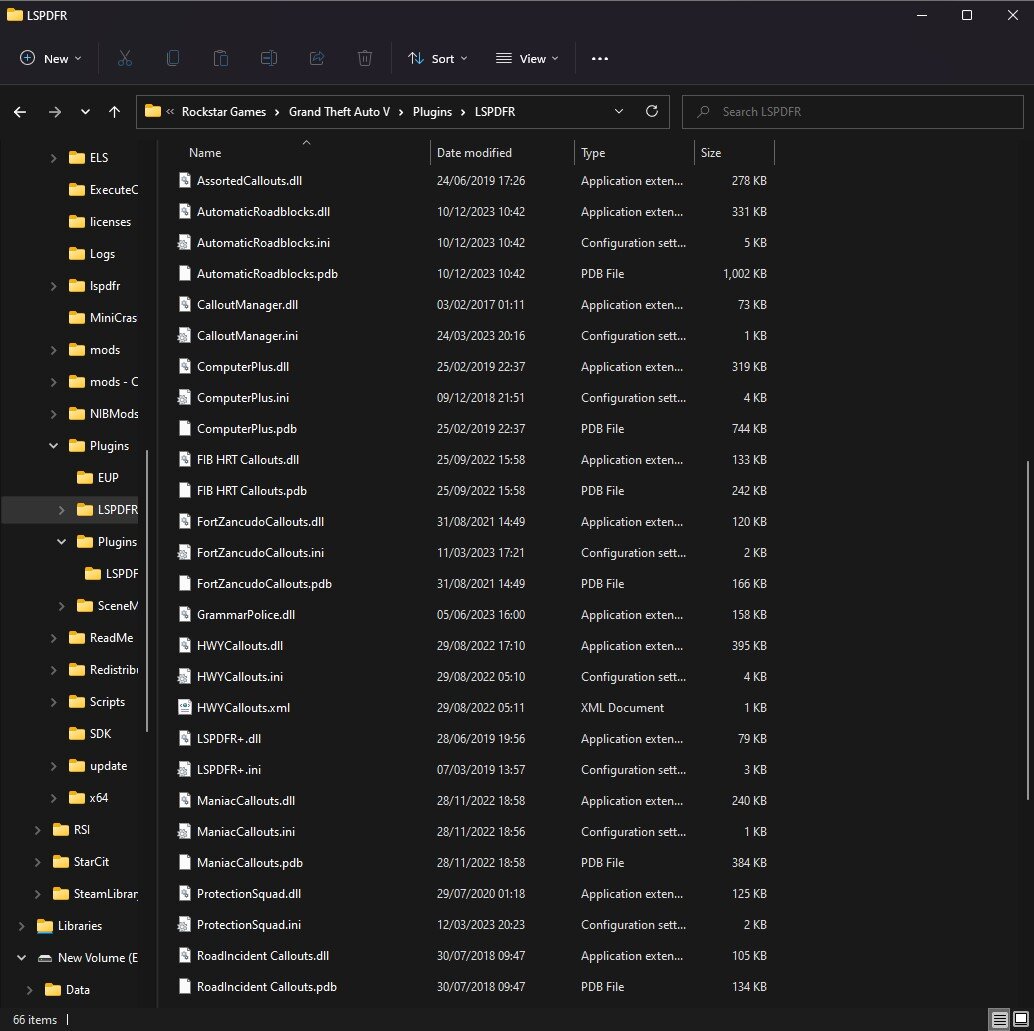Click the Cut scissors icon in toolbar
1034x1031 pixels.
pyautogui.click(x=125, y=59)
